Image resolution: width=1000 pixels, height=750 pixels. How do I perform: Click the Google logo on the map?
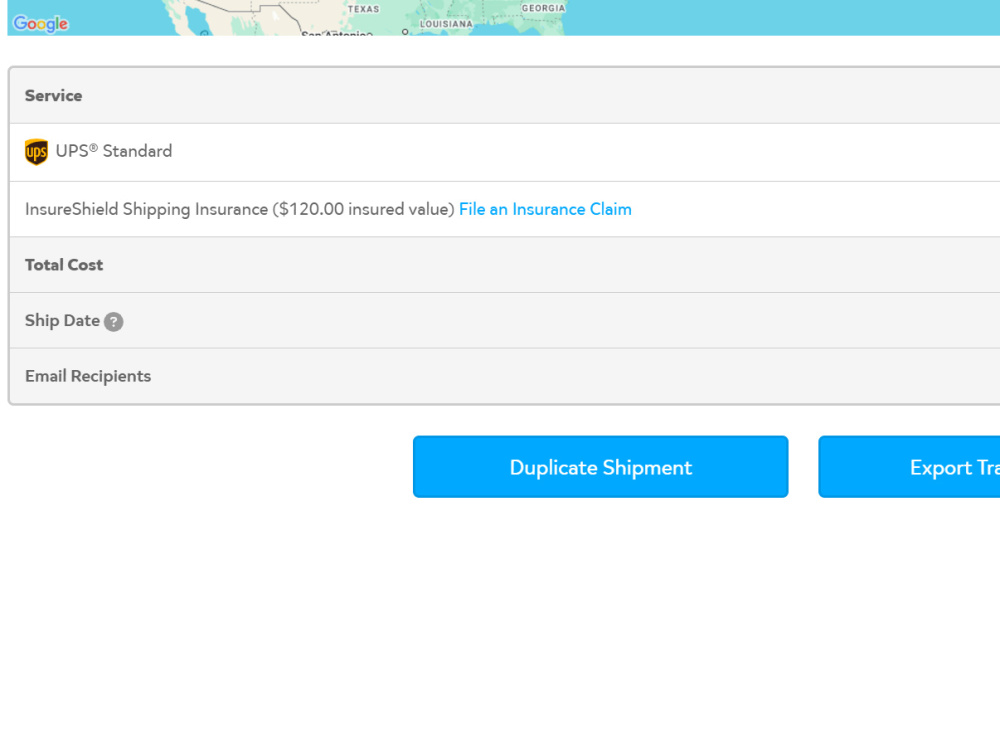tap(41, 24)
